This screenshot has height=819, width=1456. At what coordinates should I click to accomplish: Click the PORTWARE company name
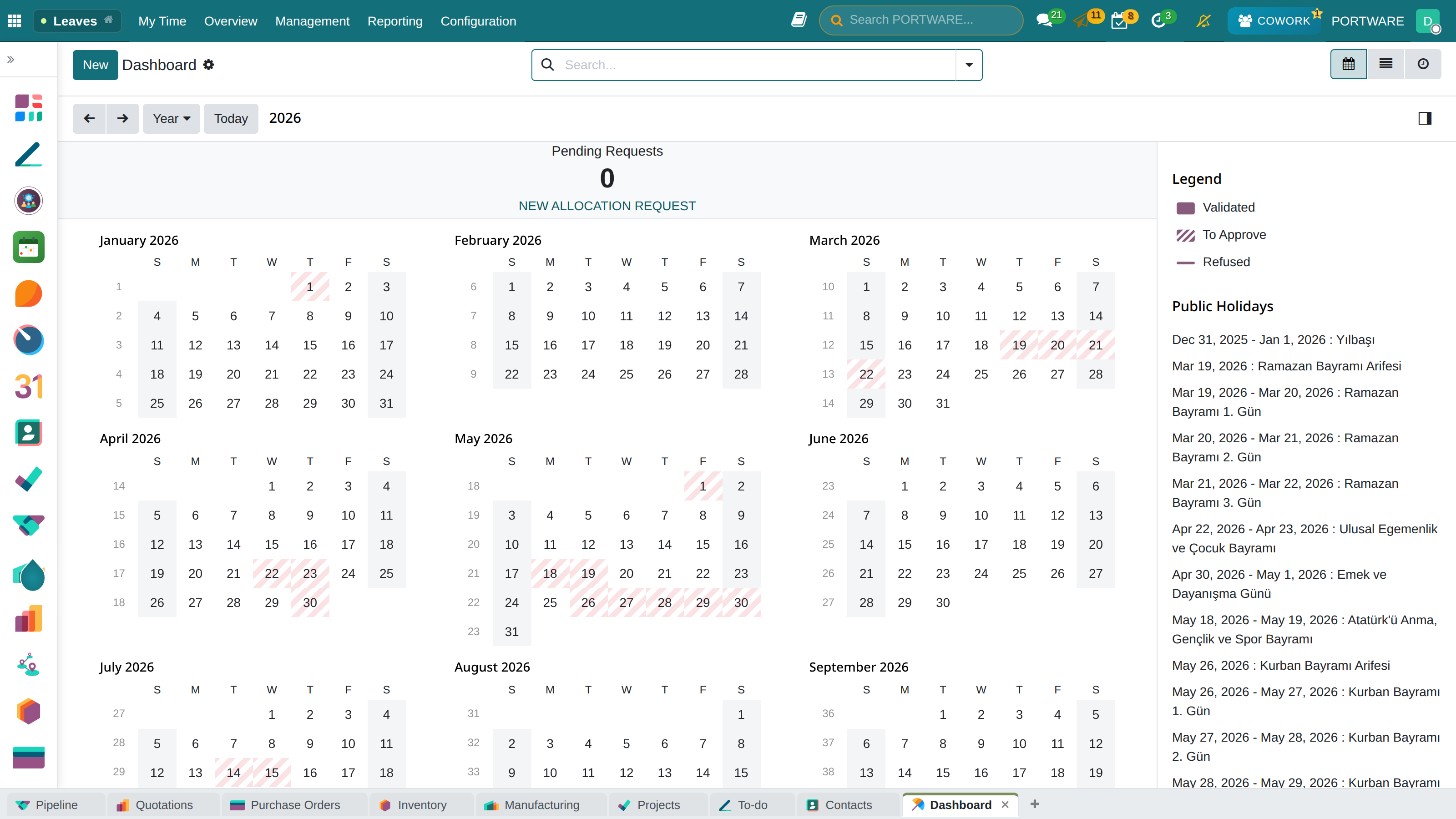click(x=1367, y=21)
